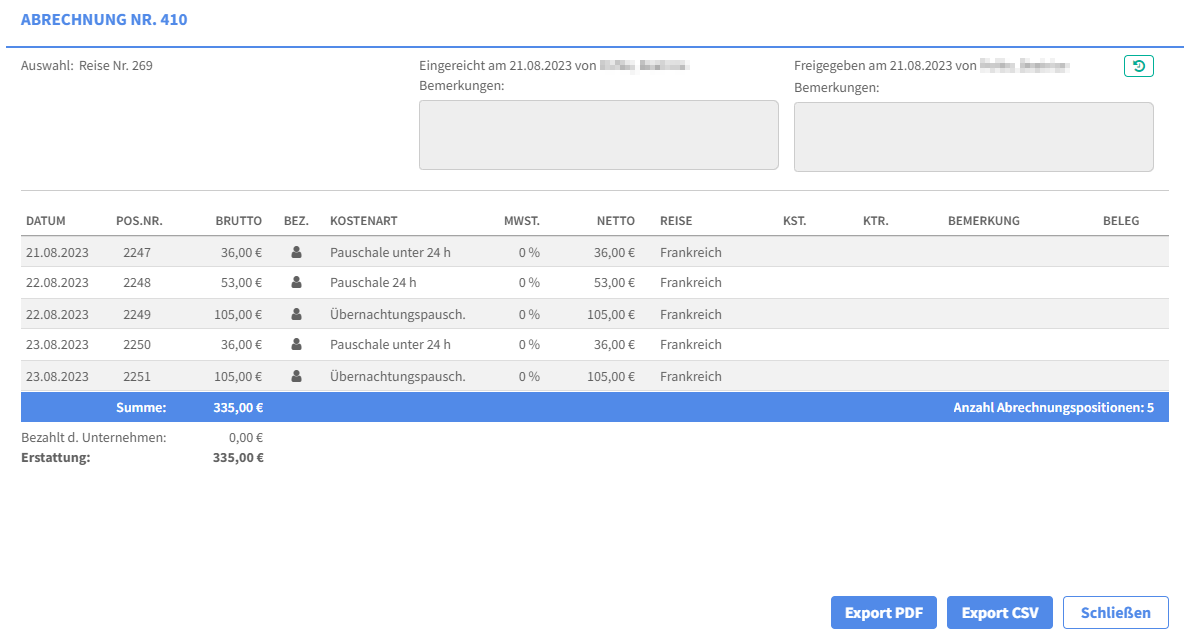
Task: Close dialog with Schließen button
Action: tap(1115, 613)
